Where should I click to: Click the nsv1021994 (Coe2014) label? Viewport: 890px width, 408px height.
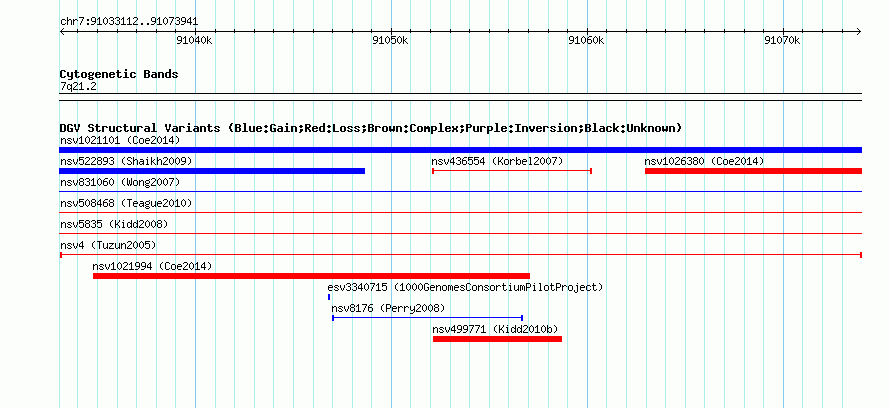pos(152,266)
